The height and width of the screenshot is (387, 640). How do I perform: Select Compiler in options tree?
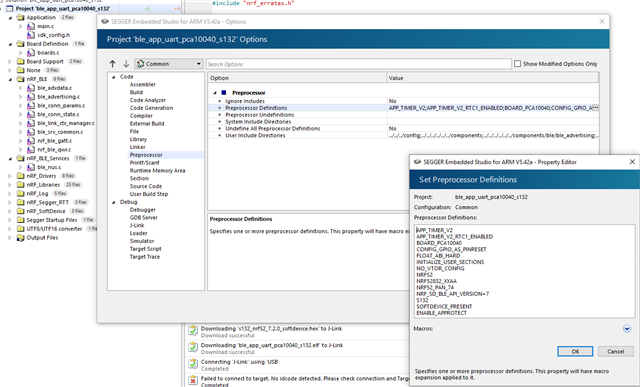point(141,116)
